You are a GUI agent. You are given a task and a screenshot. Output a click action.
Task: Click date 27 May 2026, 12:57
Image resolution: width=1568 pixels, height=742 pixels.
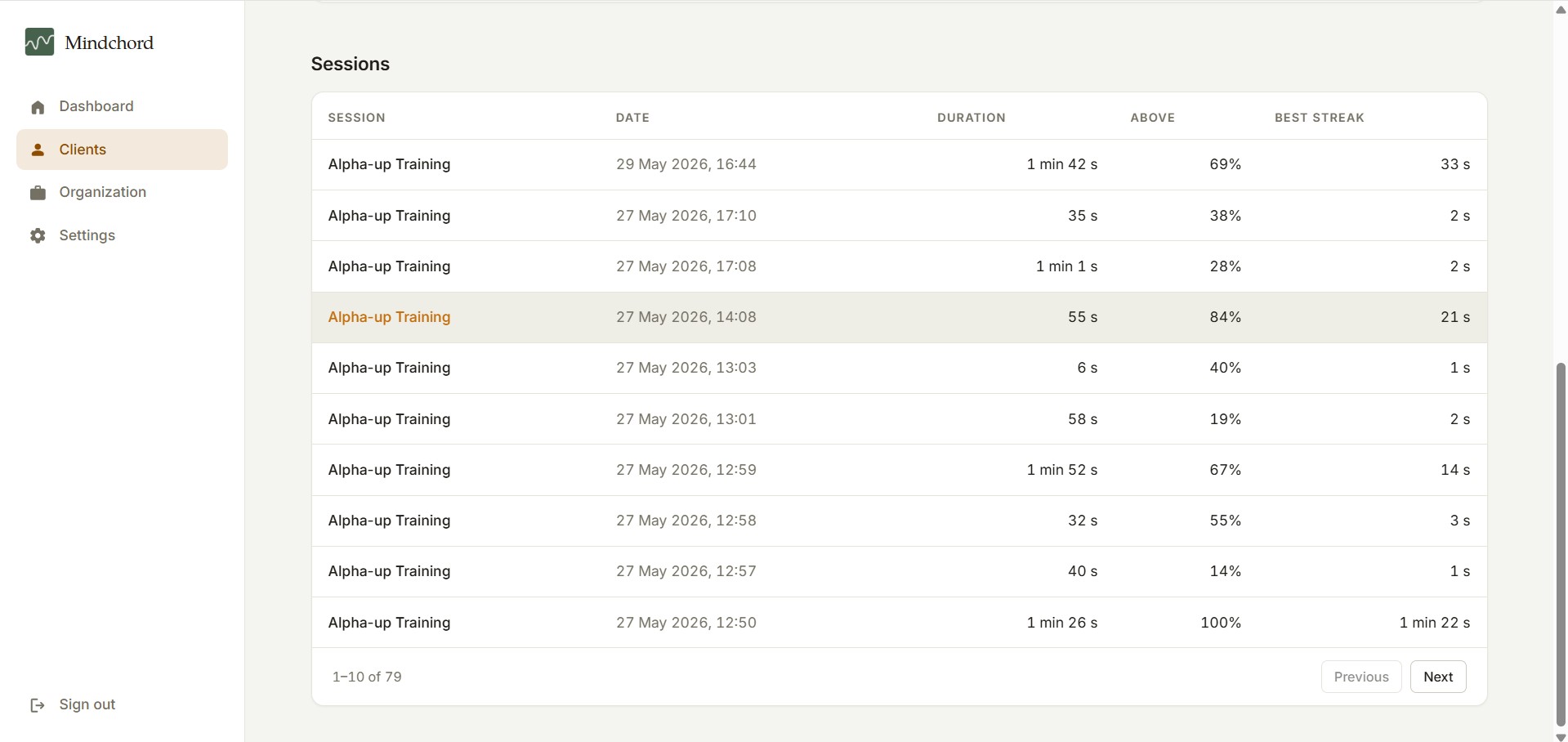686,571
